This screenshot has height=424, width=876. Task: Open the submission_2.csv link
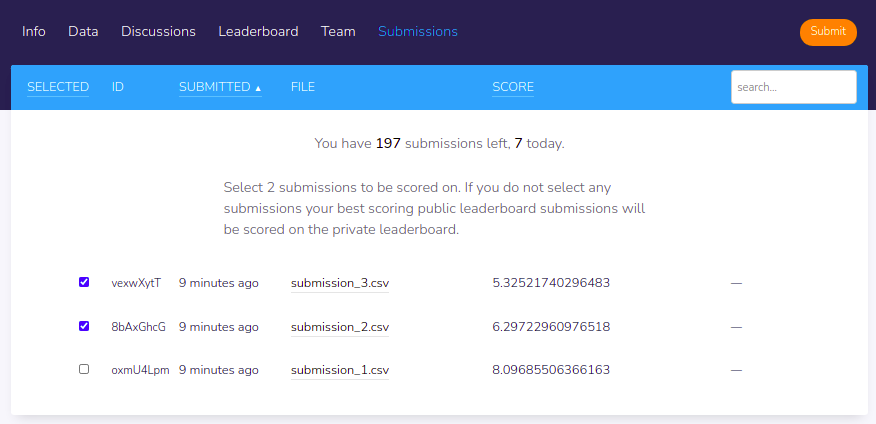pyautogui.click(x=339, y=327)
